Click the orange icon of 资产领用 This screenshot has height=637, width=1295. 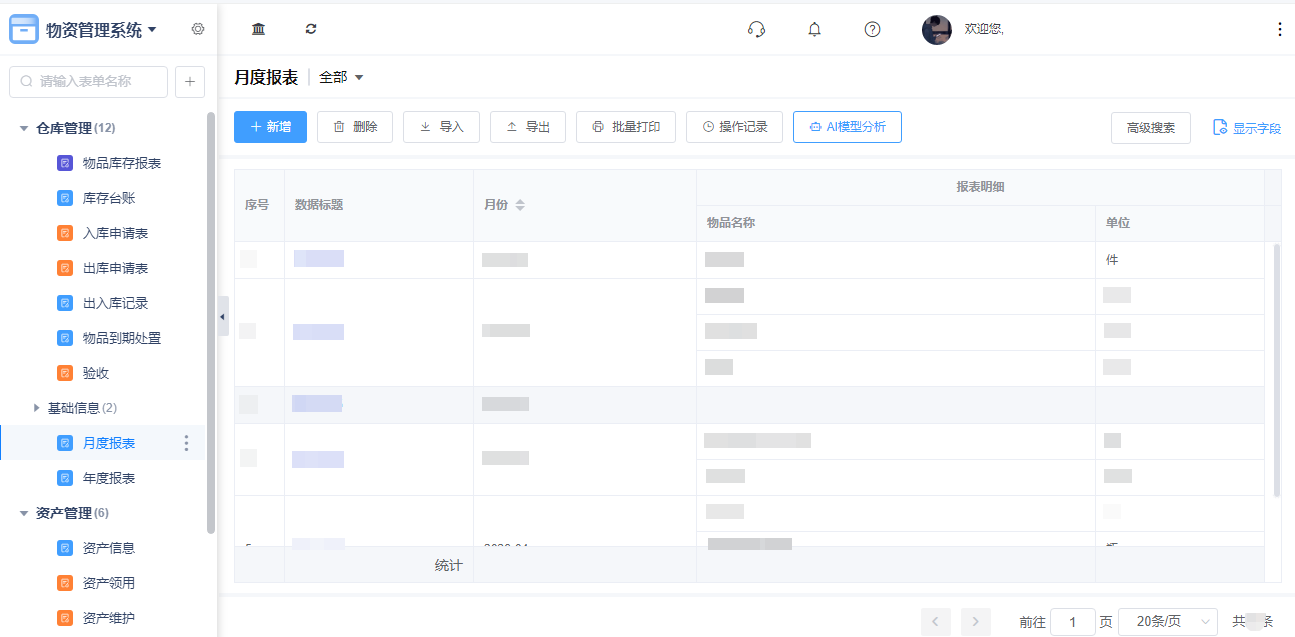[x=65, y=583]
